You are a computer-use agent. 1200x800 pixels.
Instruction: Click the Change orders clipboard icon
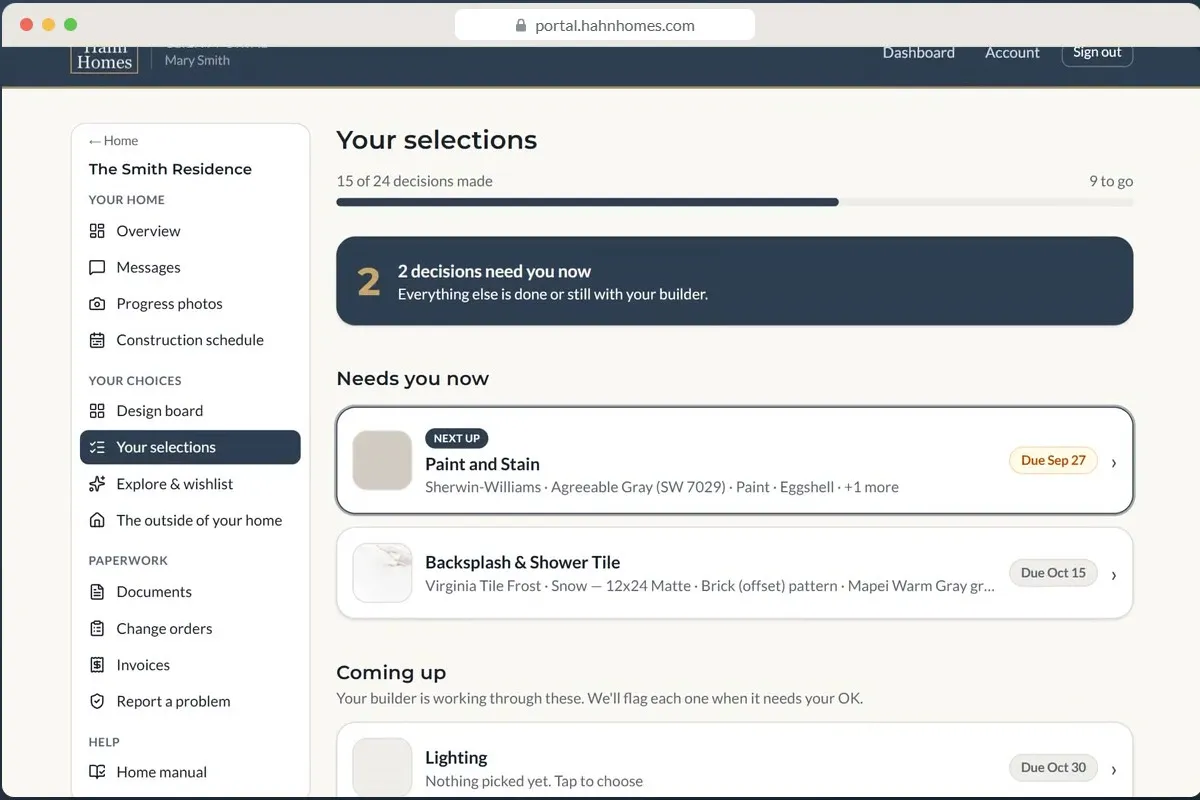coord(97,629)
